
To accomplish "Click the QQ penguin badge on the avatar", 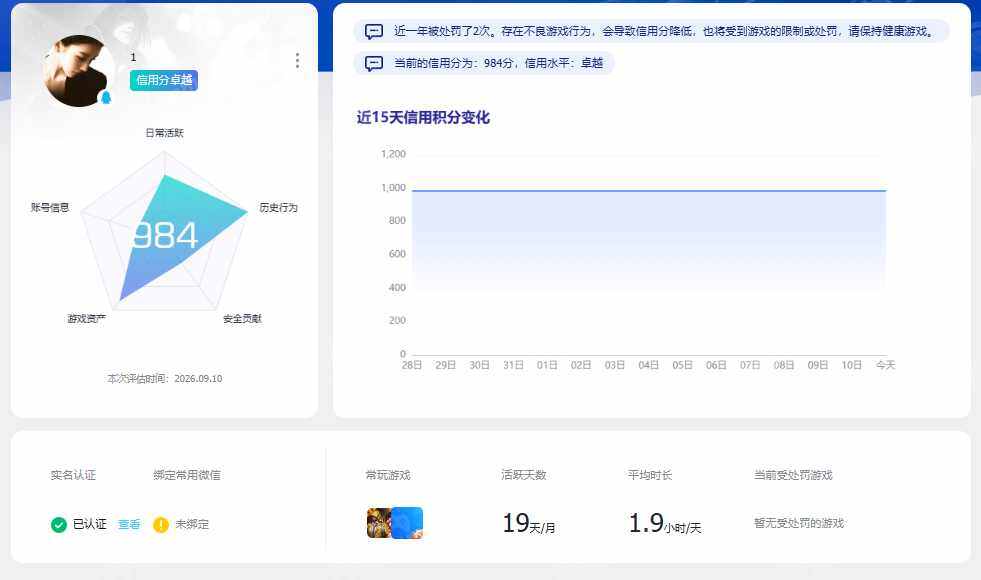I will pos(106,97).
